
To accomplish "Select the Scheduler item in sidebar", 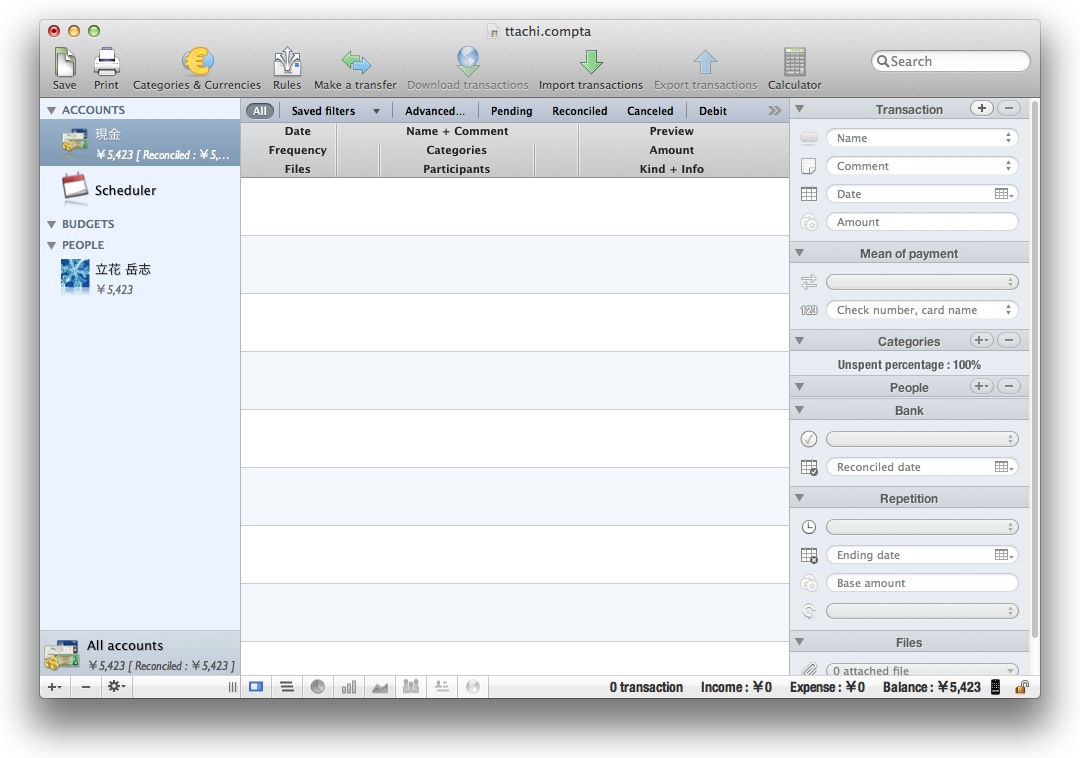I will point(125,190).
